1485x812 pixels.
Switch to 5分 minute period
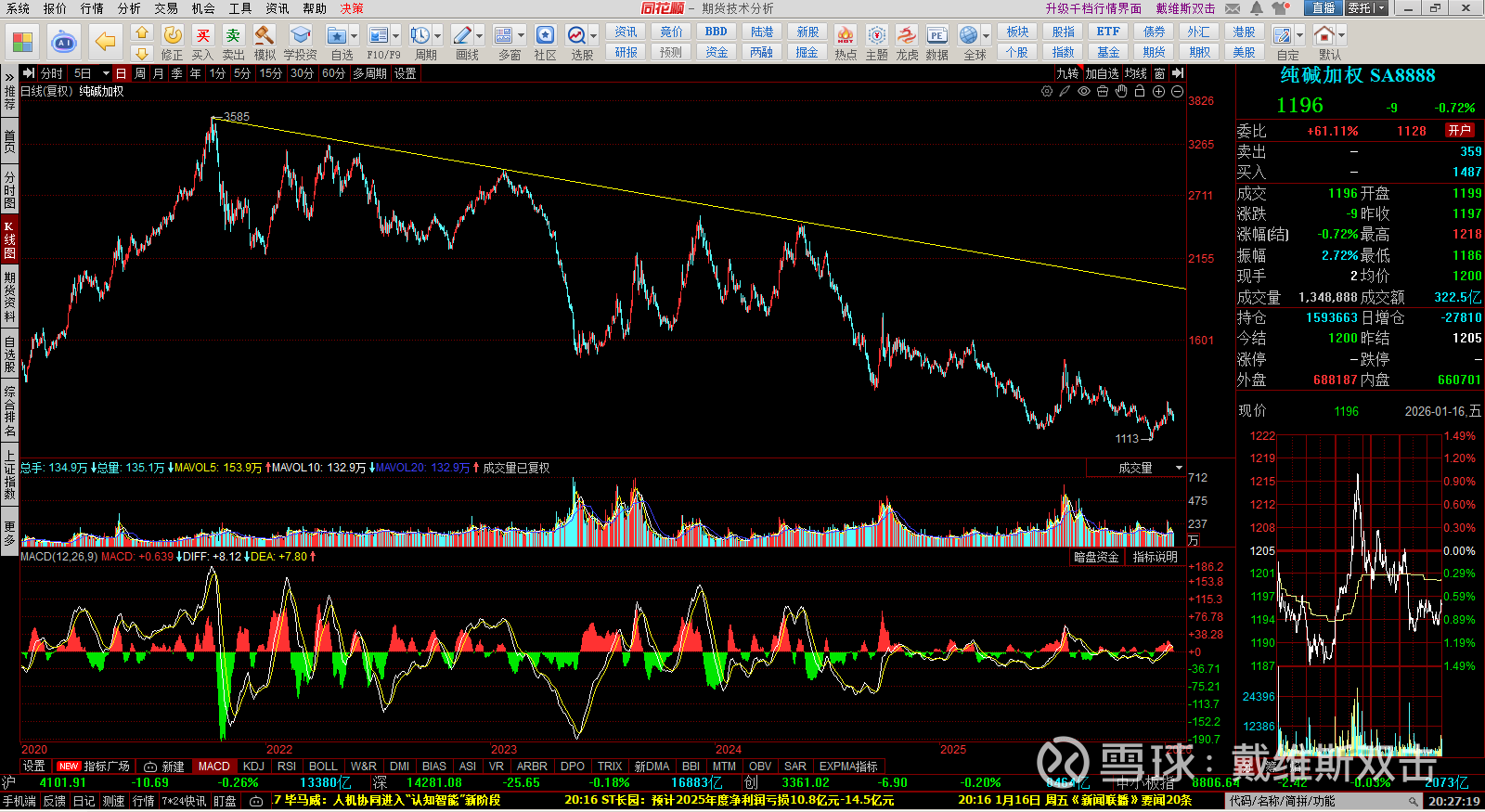coord(242,73)
